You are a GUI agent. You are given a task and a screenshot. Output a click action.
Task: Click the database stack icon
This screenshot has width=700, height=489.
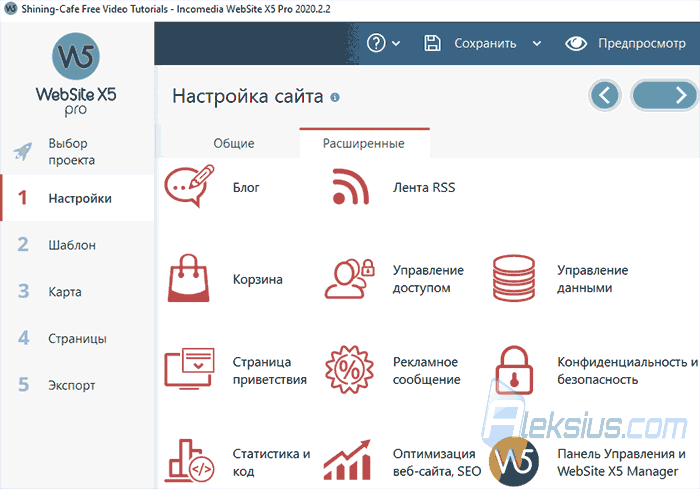pyautogui.click(x=514, y=278)
